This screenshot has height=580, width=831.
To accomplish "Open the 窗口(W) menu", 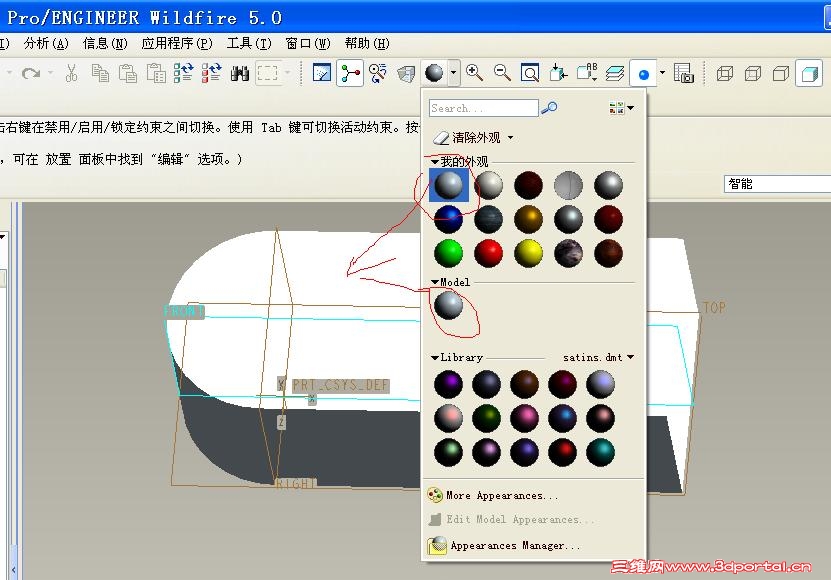I will click(308, 43).
